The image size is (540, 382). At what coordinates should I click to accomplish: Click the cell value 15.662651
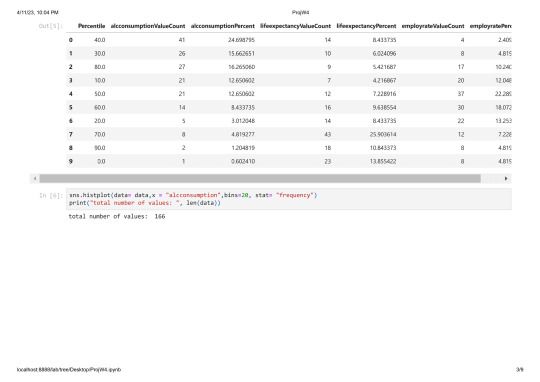pyautogui.click(x=241, y=53)
